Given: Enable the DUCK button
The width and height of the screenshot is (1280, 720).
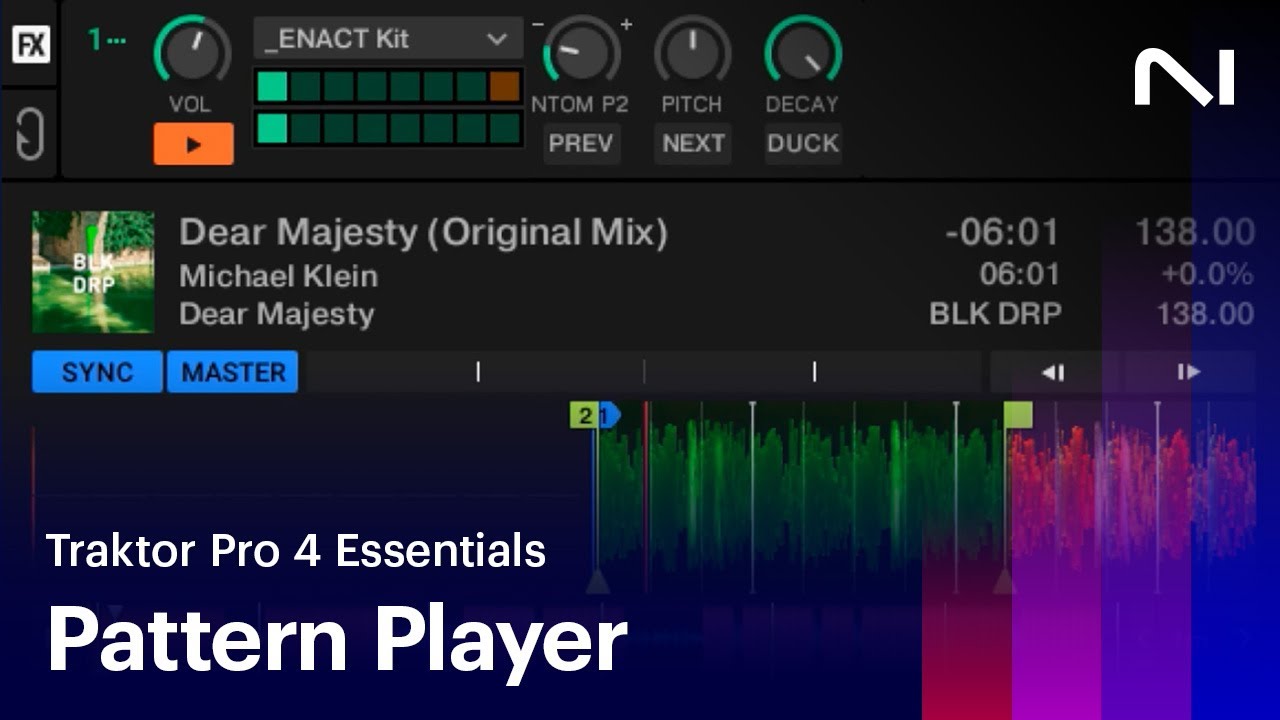Looking at the screenshot, I should click(x=803, y=144).
